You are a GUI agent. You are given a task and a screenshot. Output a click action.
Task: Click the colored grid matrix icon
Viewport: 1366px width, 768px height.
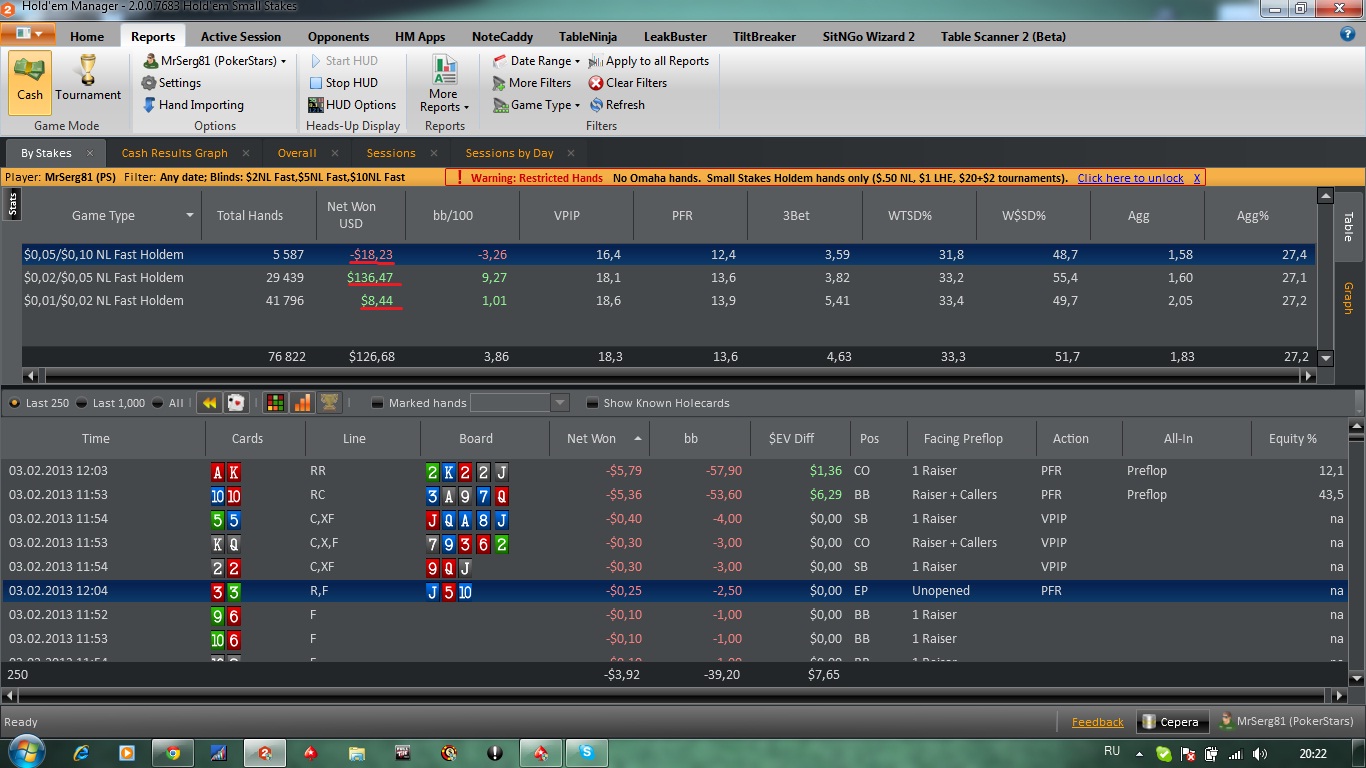tap(275, 403)
